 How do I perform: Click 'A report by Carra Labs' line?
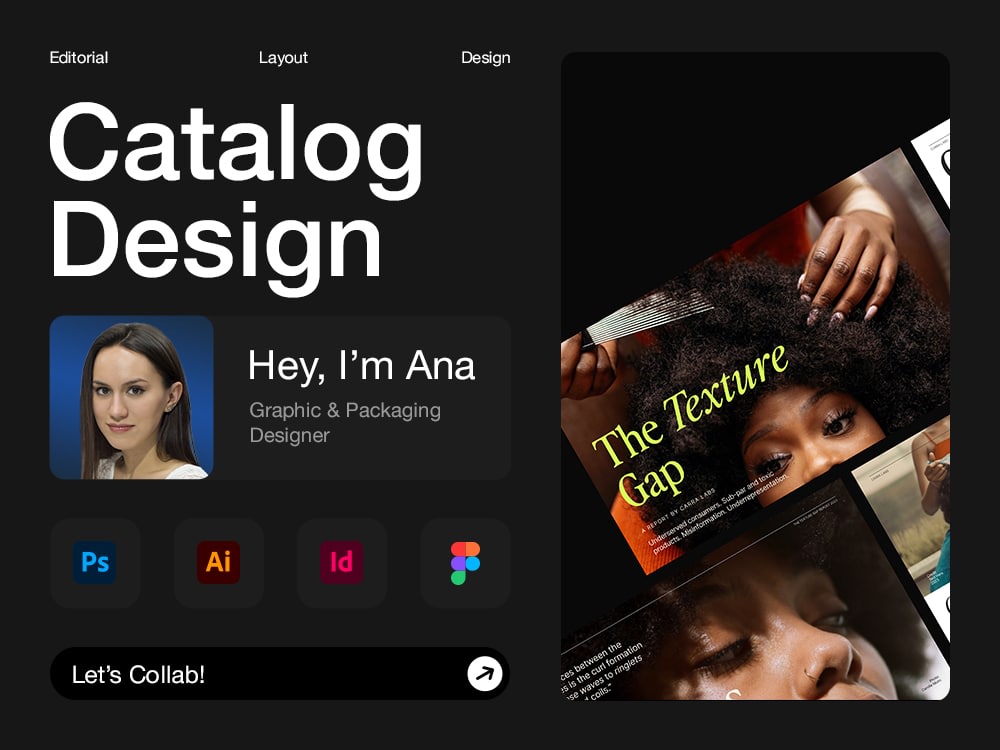[678, 511]
